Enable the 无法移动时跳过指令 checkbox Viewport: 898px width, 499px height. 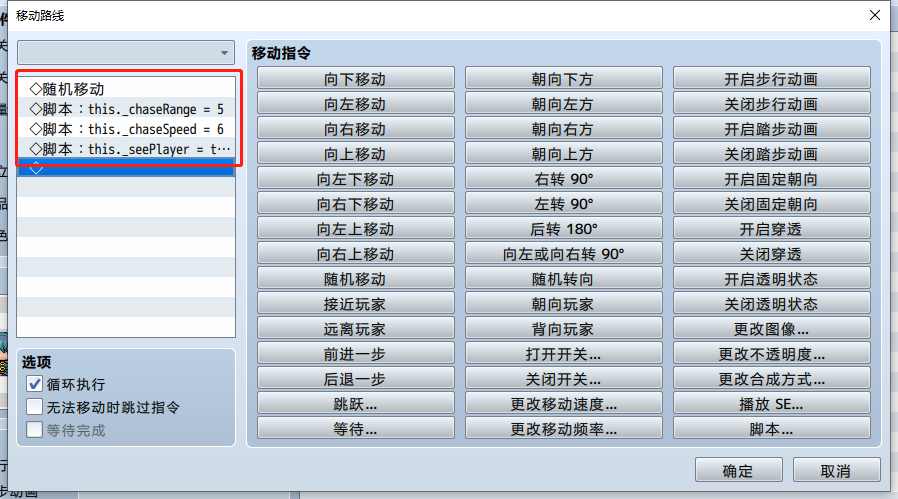click(x=34, y=407)
